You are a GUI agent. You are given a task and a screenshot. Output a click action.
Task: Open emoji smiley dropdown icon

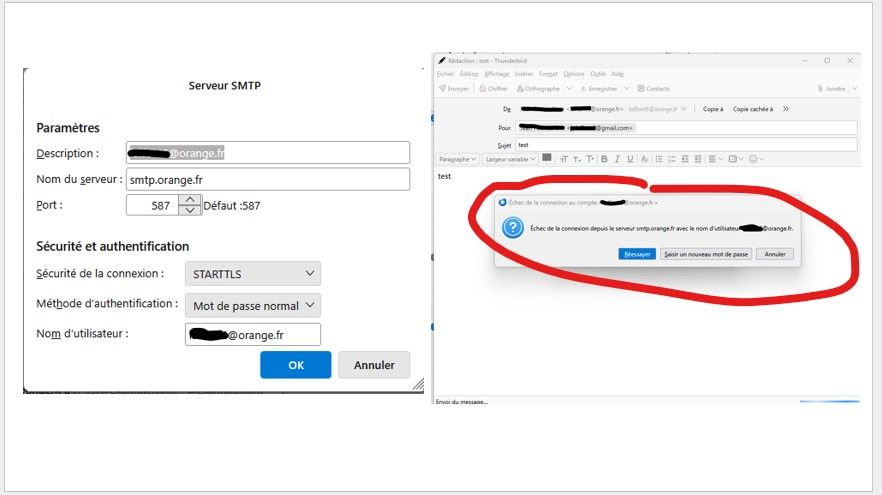tap(756, 159)
